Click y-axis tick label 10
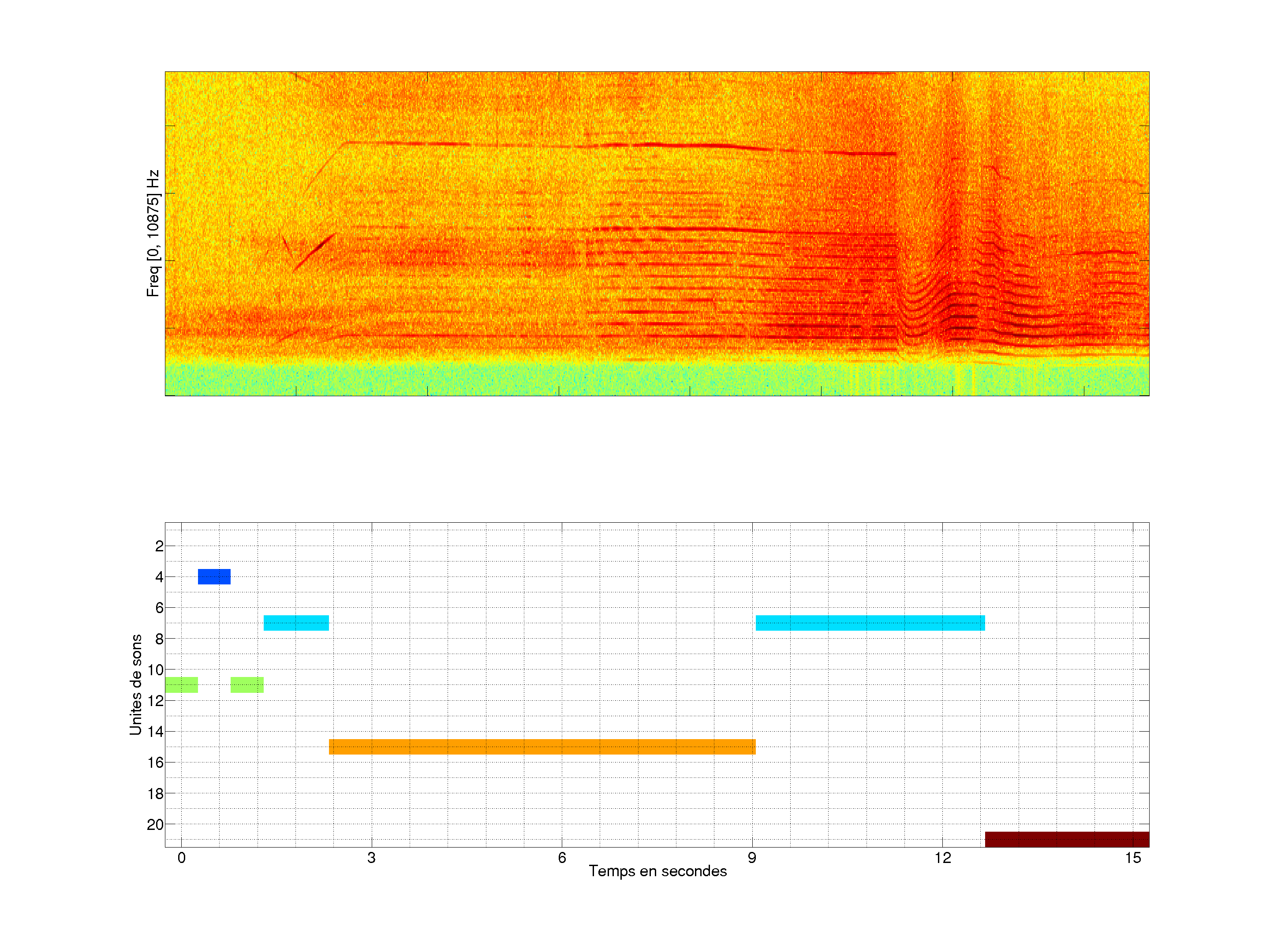Viewport: 1270px width, 952px height. click(156, 669)
